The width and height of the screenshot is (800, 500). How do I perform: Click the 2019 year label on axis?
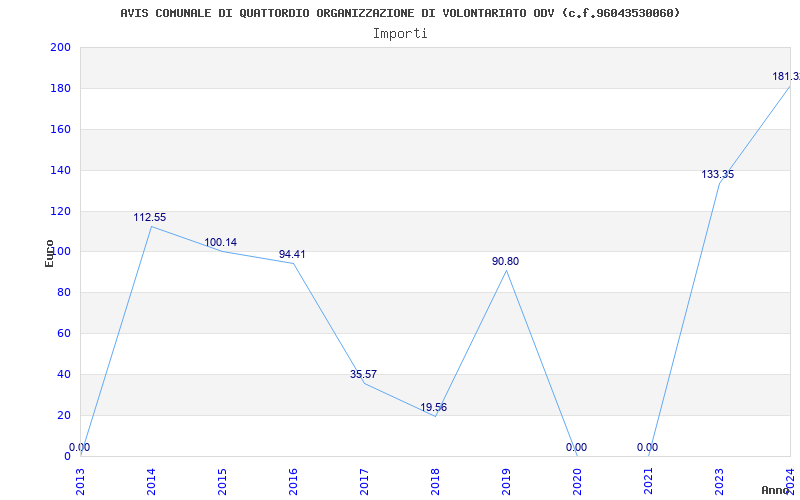(506, 480)
